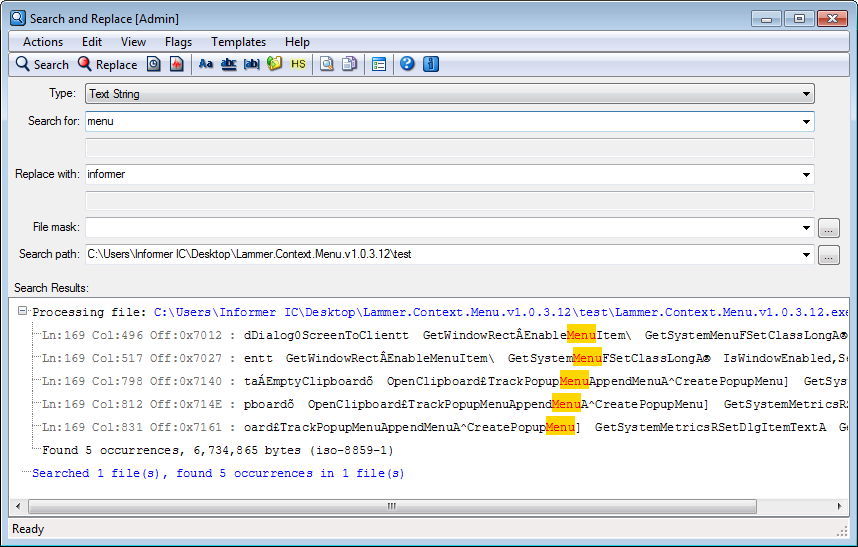Expand the Search path dropdown arrow
Viewport: 858px width, 547px height.
pyautogui.click(x=806, y=254)
